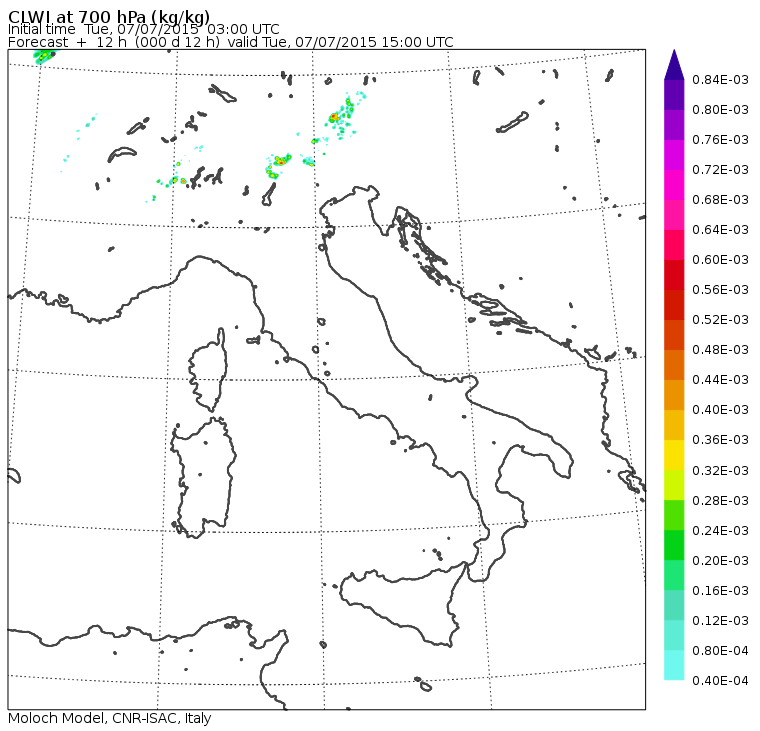760x731 pixels.
Task: Click the 0.24E-03 colorbar label
Action: pyautogui.click(x=720, y=531)
